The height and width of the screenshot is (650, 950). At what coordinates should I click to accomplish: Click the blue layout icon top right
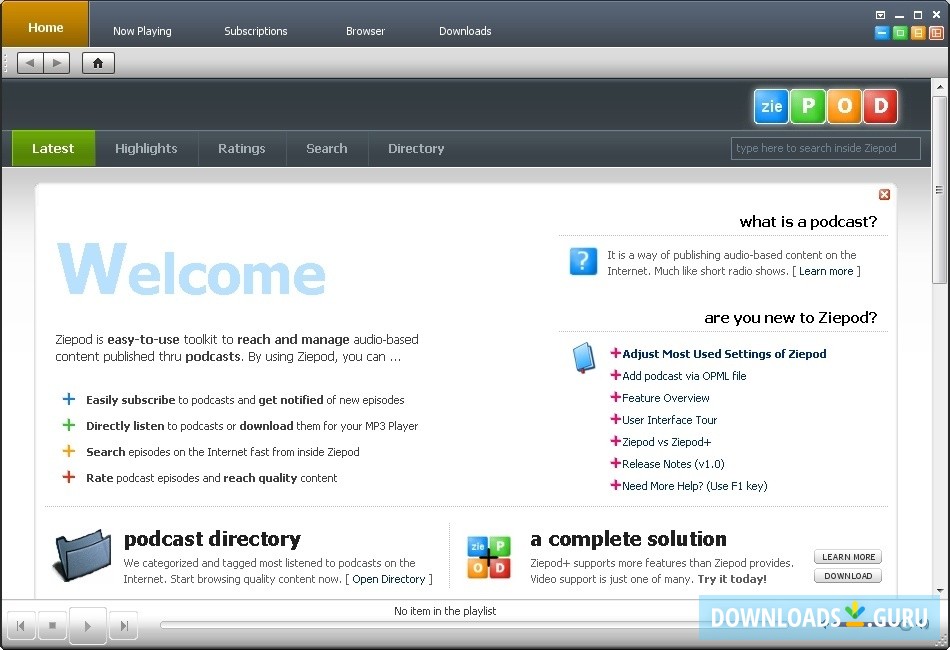(882, 33)
